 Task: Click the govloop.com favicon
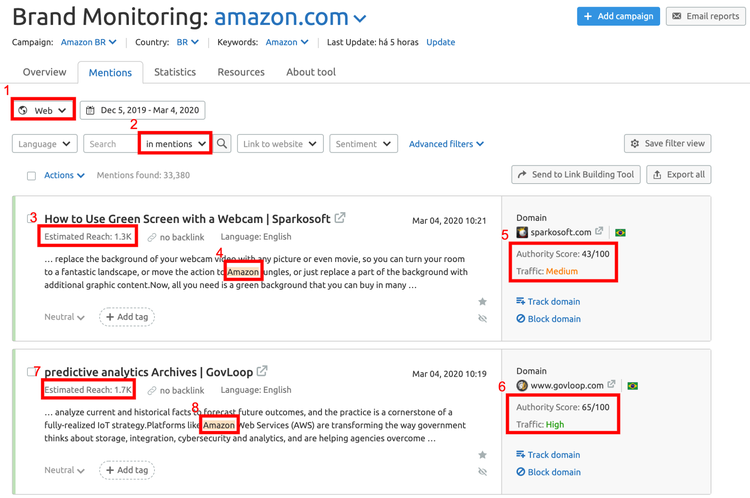click(522, 386)
